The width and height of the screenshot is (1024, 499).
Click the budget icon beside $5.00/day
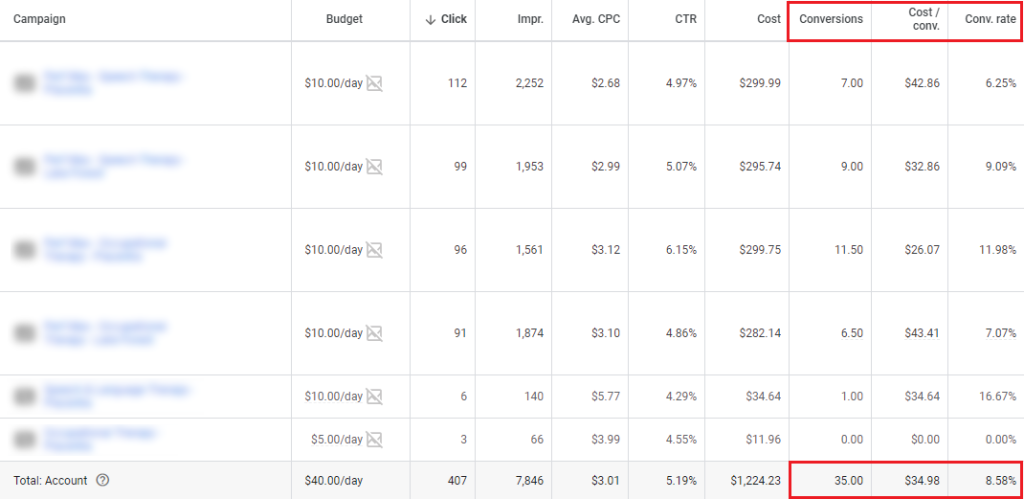tap(375, 439)
